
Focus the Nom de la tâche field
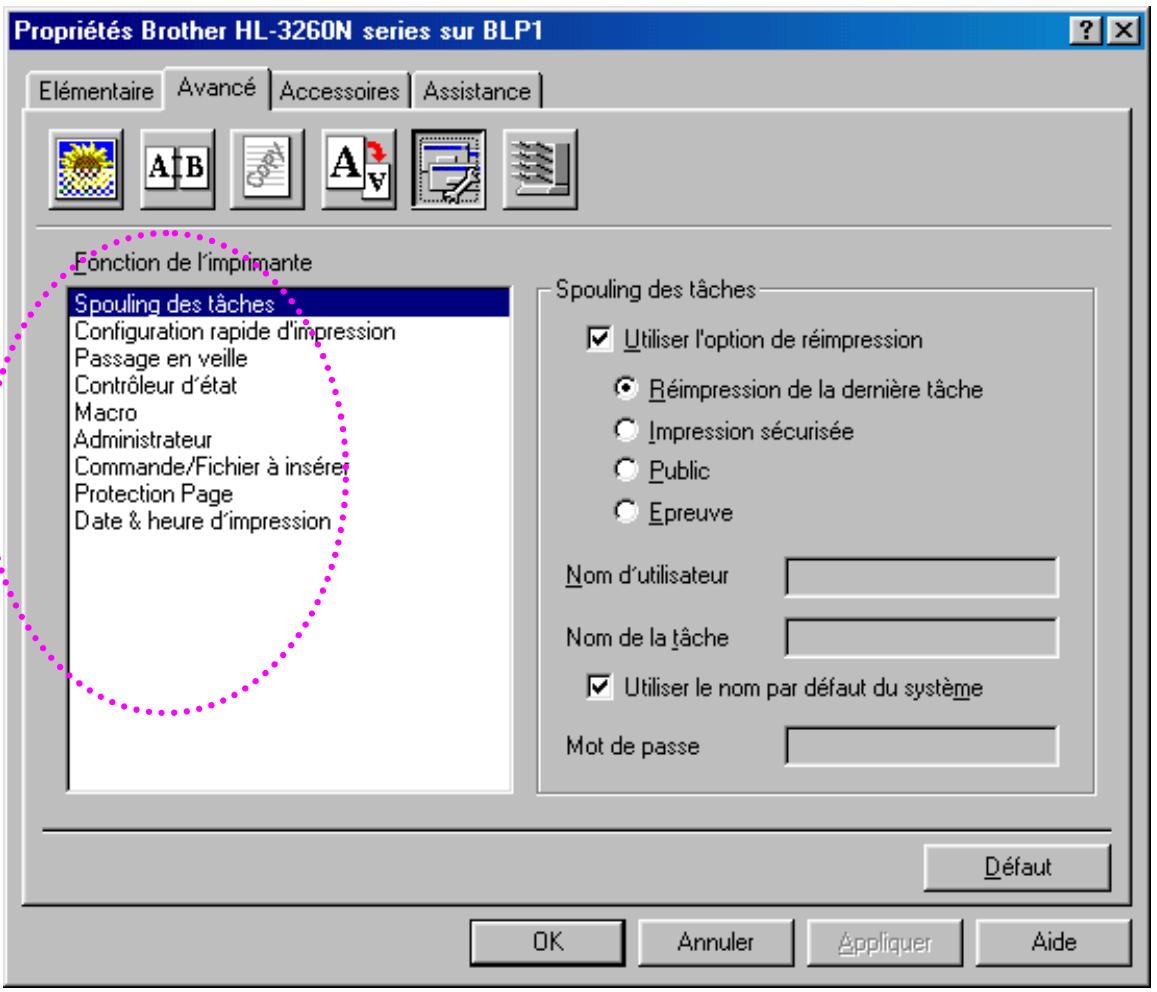point(922,638)
